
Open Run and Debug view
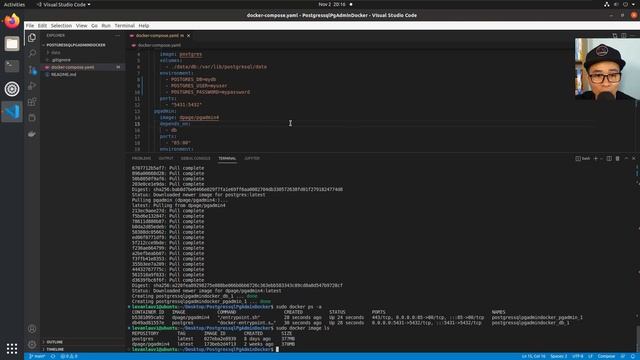click(x=32, y=86)
